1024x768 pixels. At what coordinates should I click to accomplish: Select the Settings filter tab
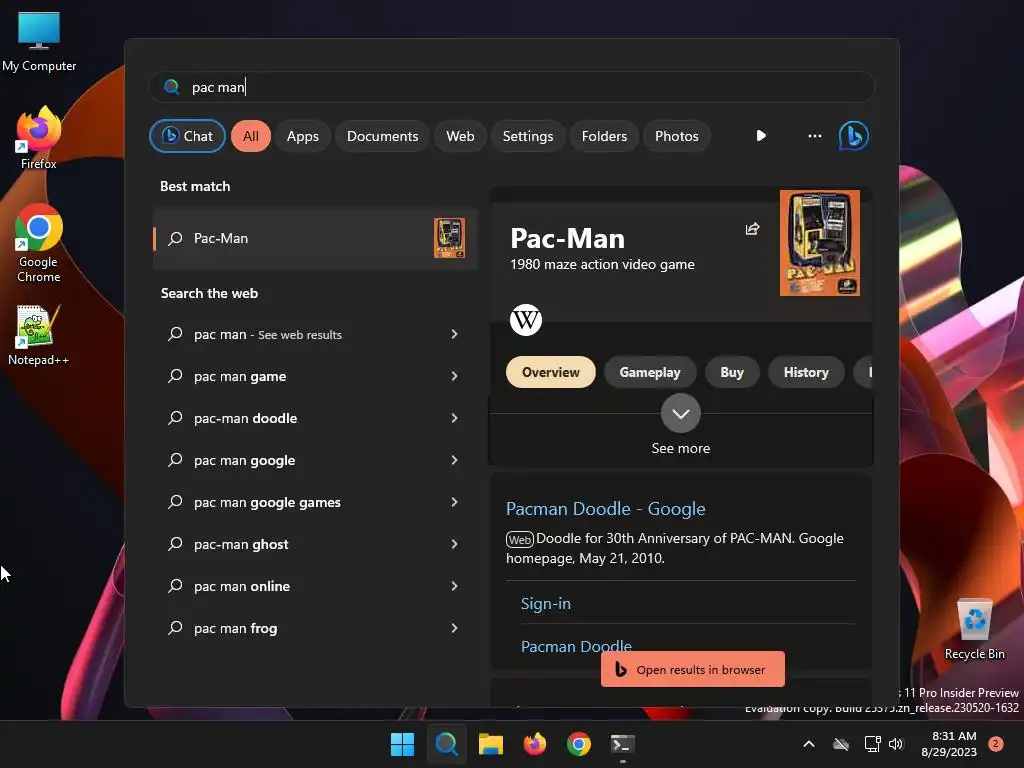[528, 136]
